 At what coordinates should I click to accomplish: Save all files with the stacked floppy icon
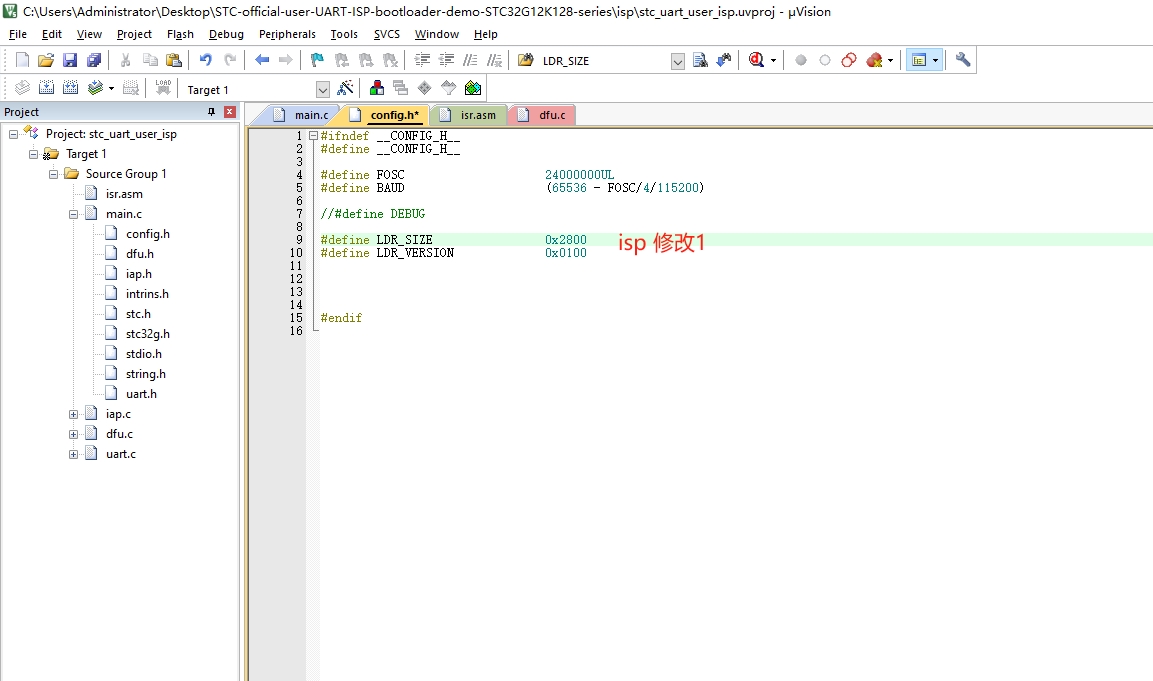[x=94, y=60]
